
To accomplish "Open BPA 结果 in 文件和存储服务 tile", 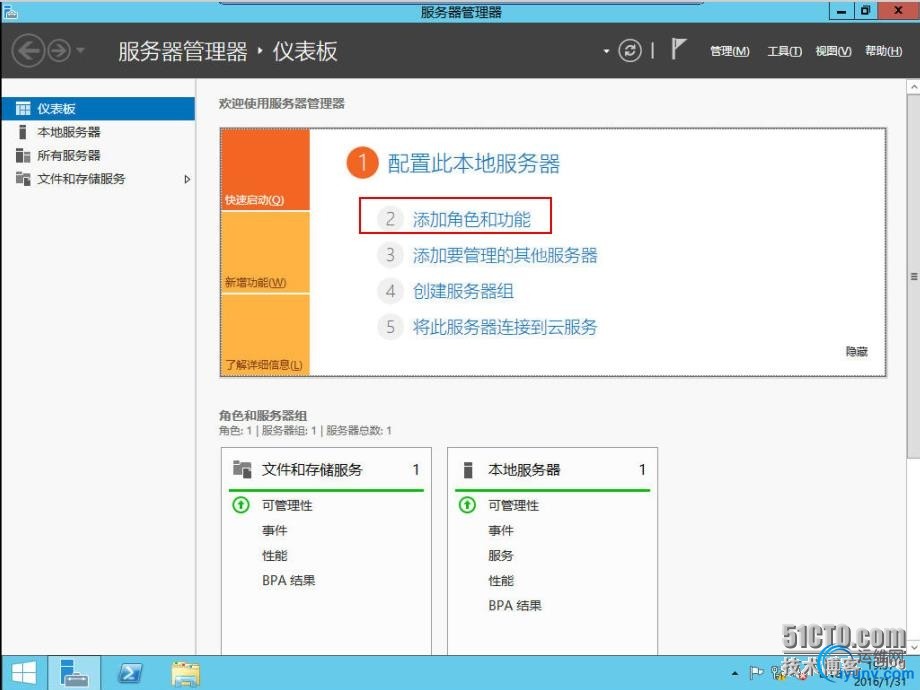I will (x=289, y=580).
